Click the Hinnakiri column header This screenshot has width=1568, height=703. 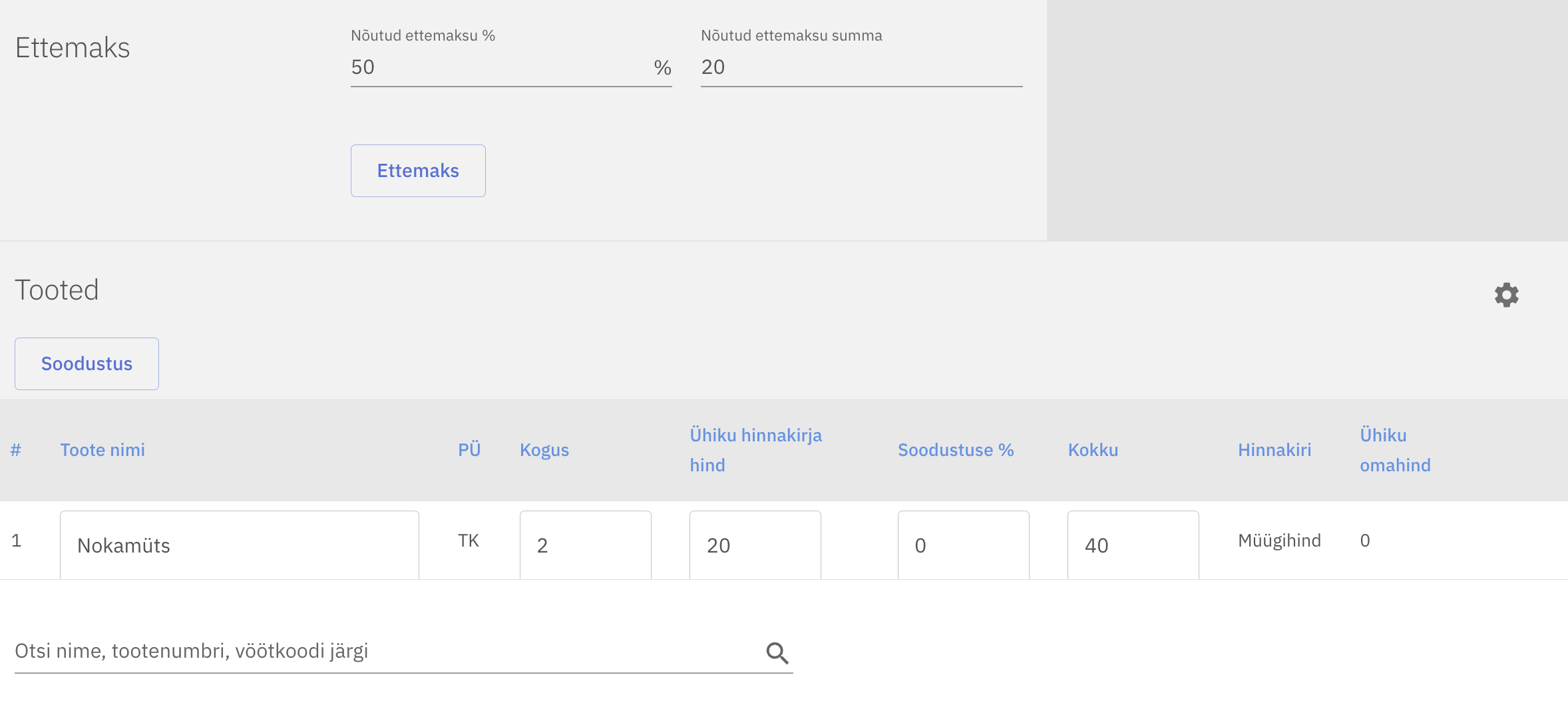pos(1274,450)
